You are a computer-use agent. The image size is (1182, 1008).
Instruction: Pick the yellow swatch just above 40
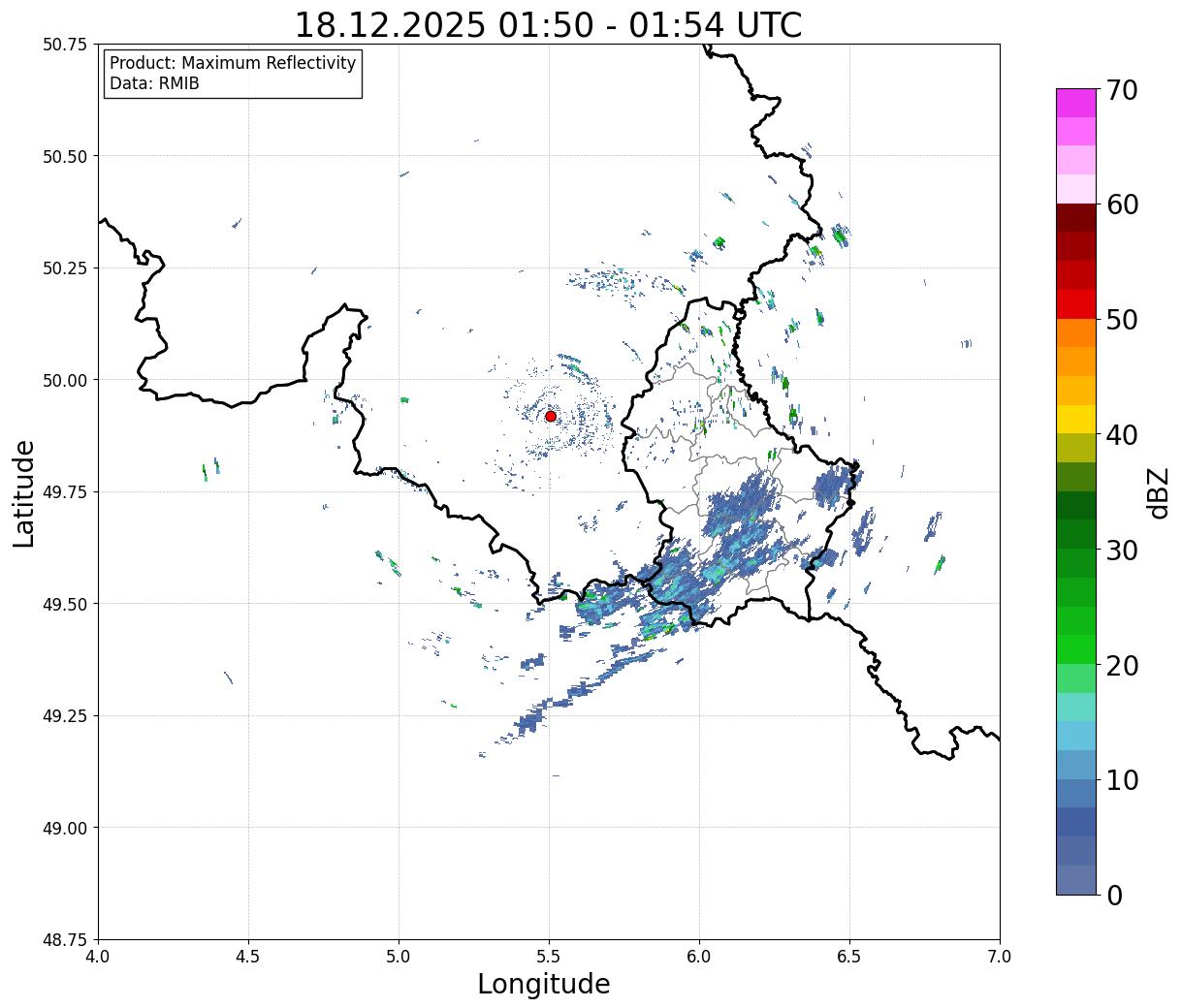[x=1076, y=419]
